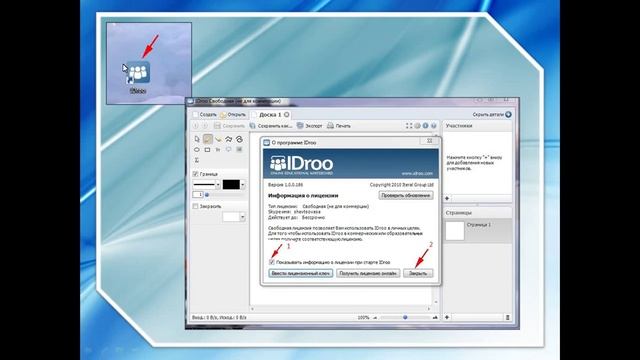Image resolution: width=640 pixels, height=360 pixels.
Task: Click the horizontal canvas scrollbar
Action: (340, 309)
